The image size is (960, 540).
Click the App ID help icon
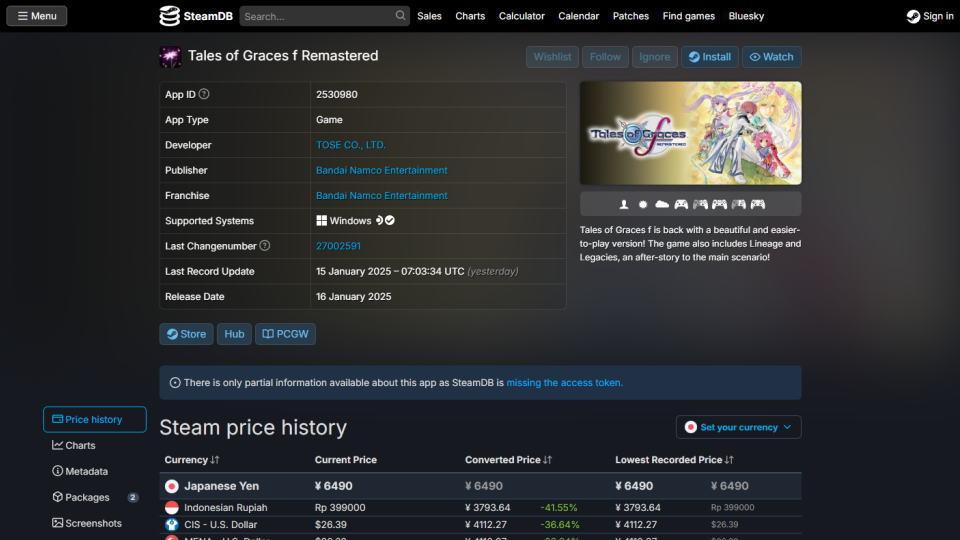click(x=204, y=94)
